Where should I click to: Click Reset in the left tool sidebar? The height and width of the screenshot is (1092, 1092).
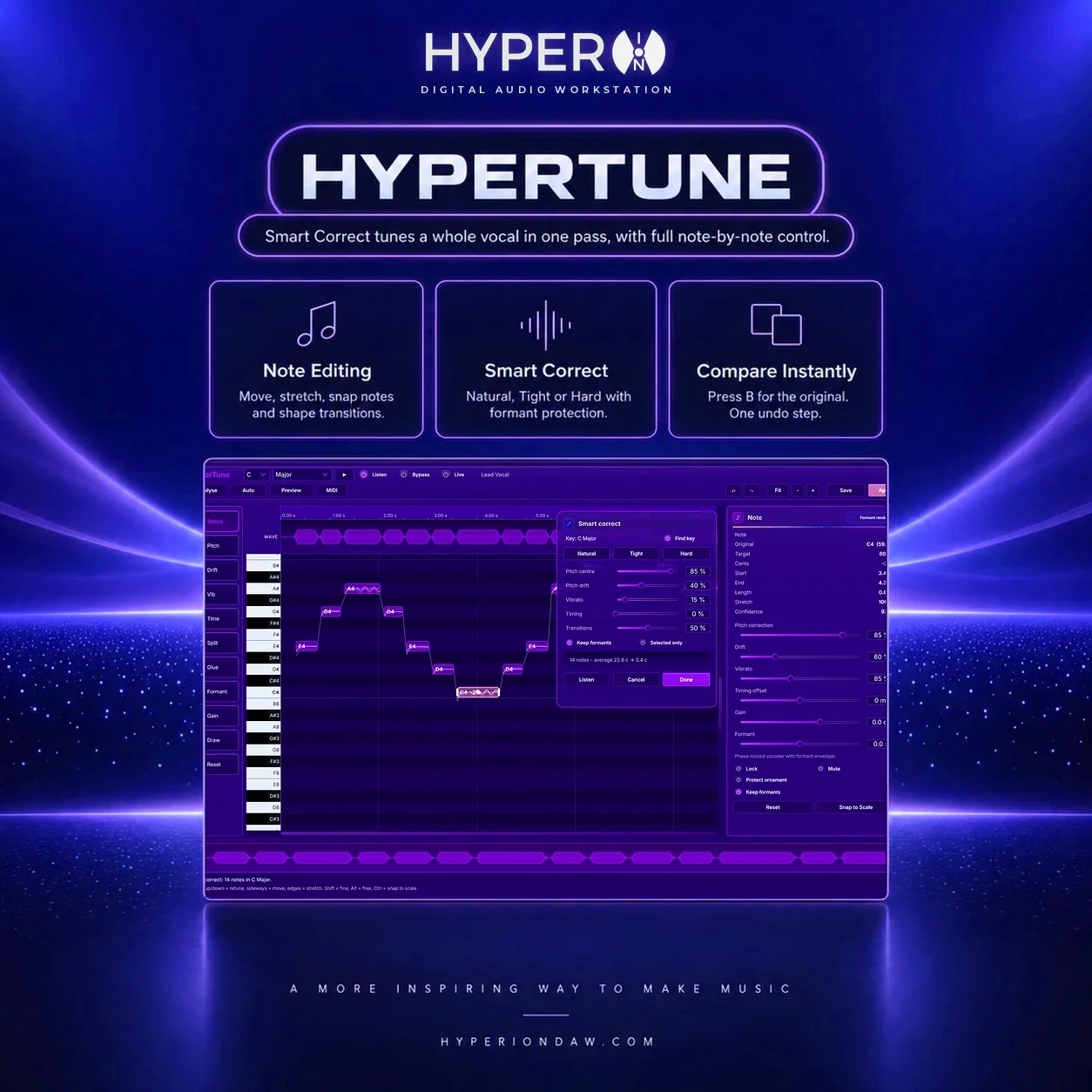[x=222, y=765]
